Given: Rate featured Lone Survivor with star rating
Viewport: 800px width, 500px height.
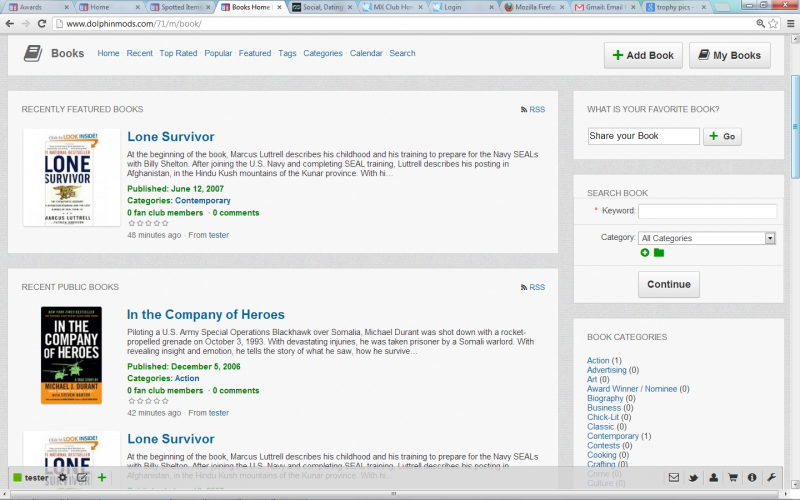Looking at the screenshot, I should [x=148, y=223].
